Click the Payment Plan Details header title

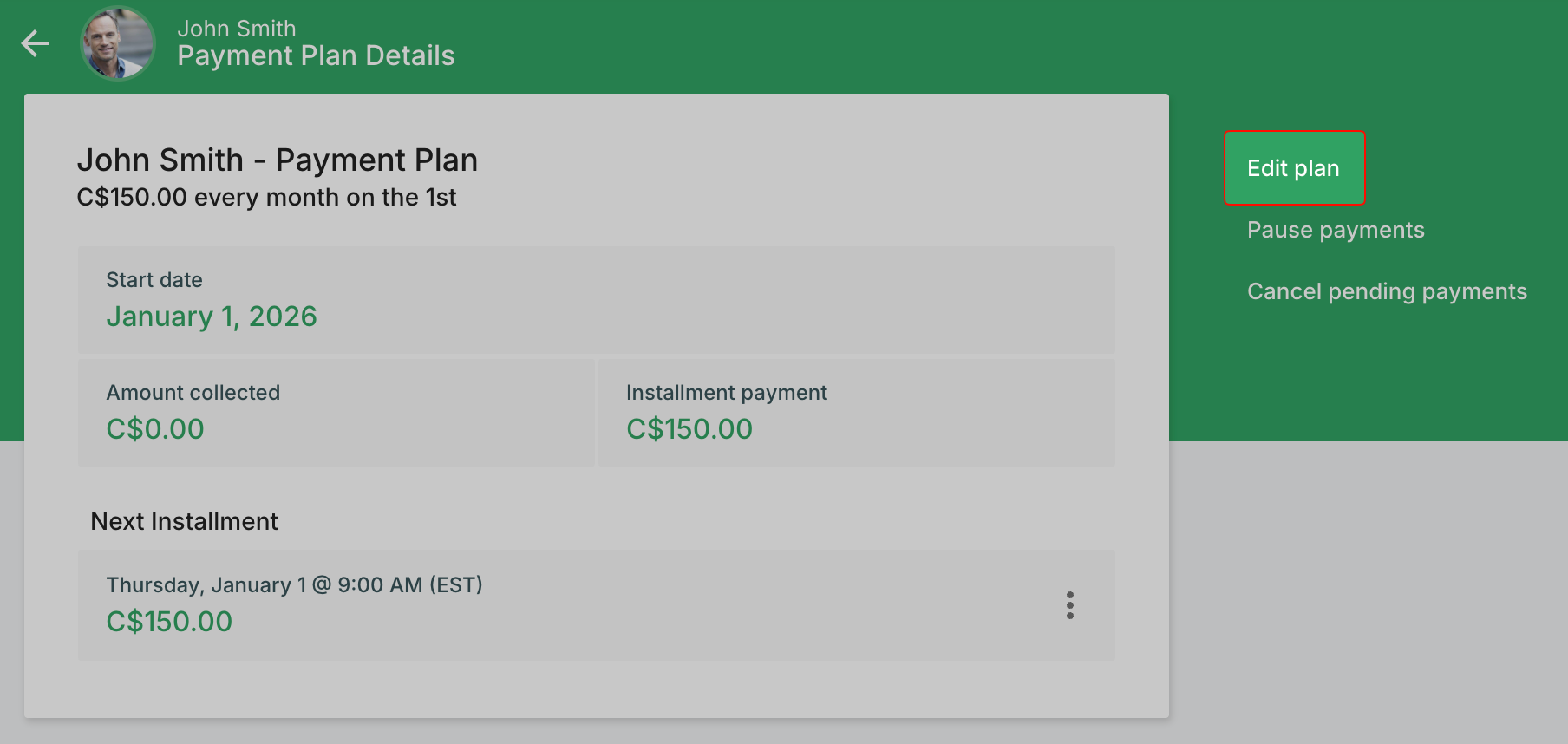pyautogui.click(x=316, y=56)
